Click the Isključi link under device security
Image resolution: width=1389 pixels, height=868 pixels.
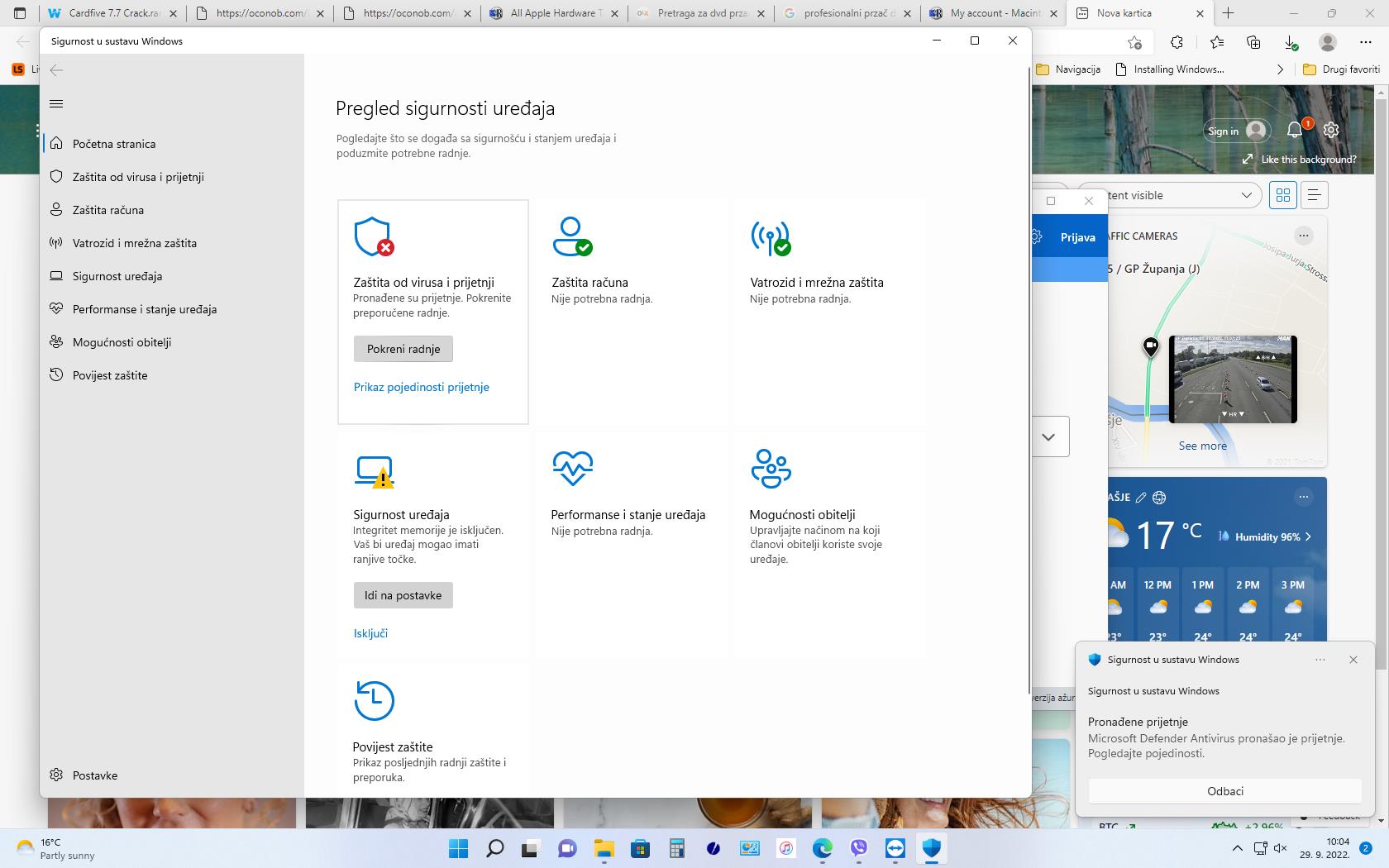click(370, 633)
